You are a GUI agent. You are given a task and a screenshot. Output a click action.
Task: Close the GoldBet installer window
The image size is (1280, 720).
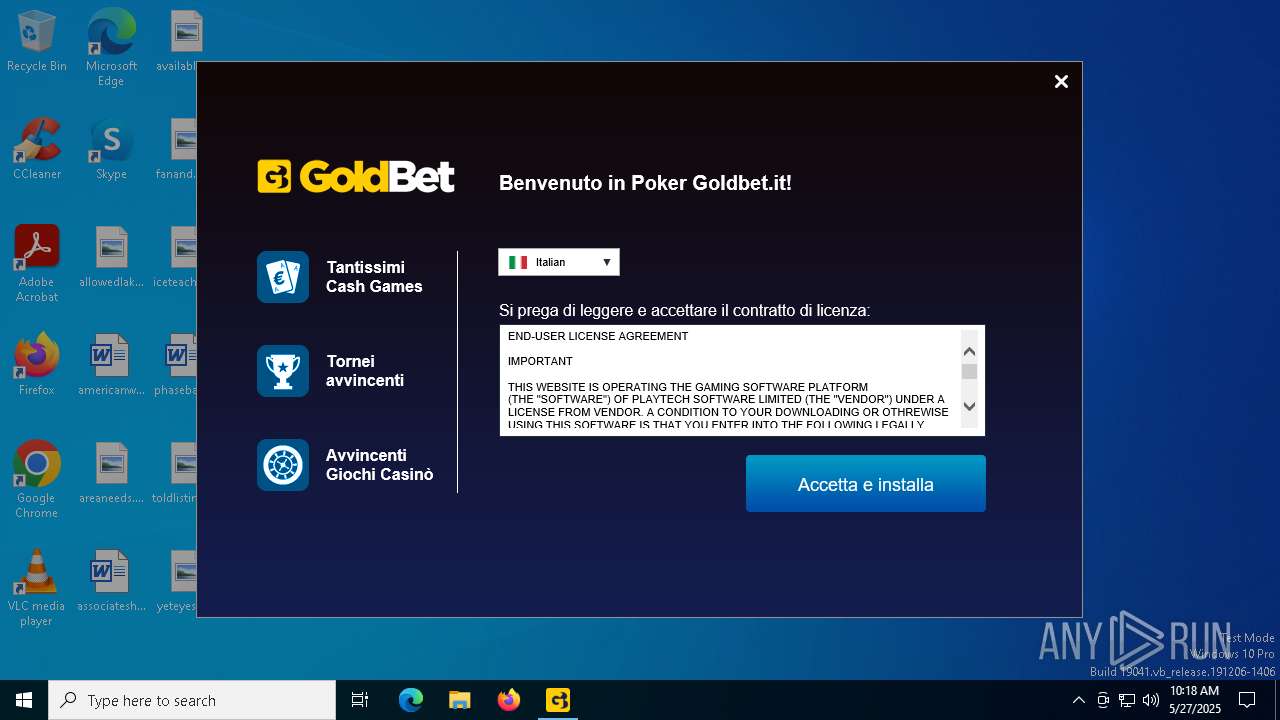pos(1061,82)
